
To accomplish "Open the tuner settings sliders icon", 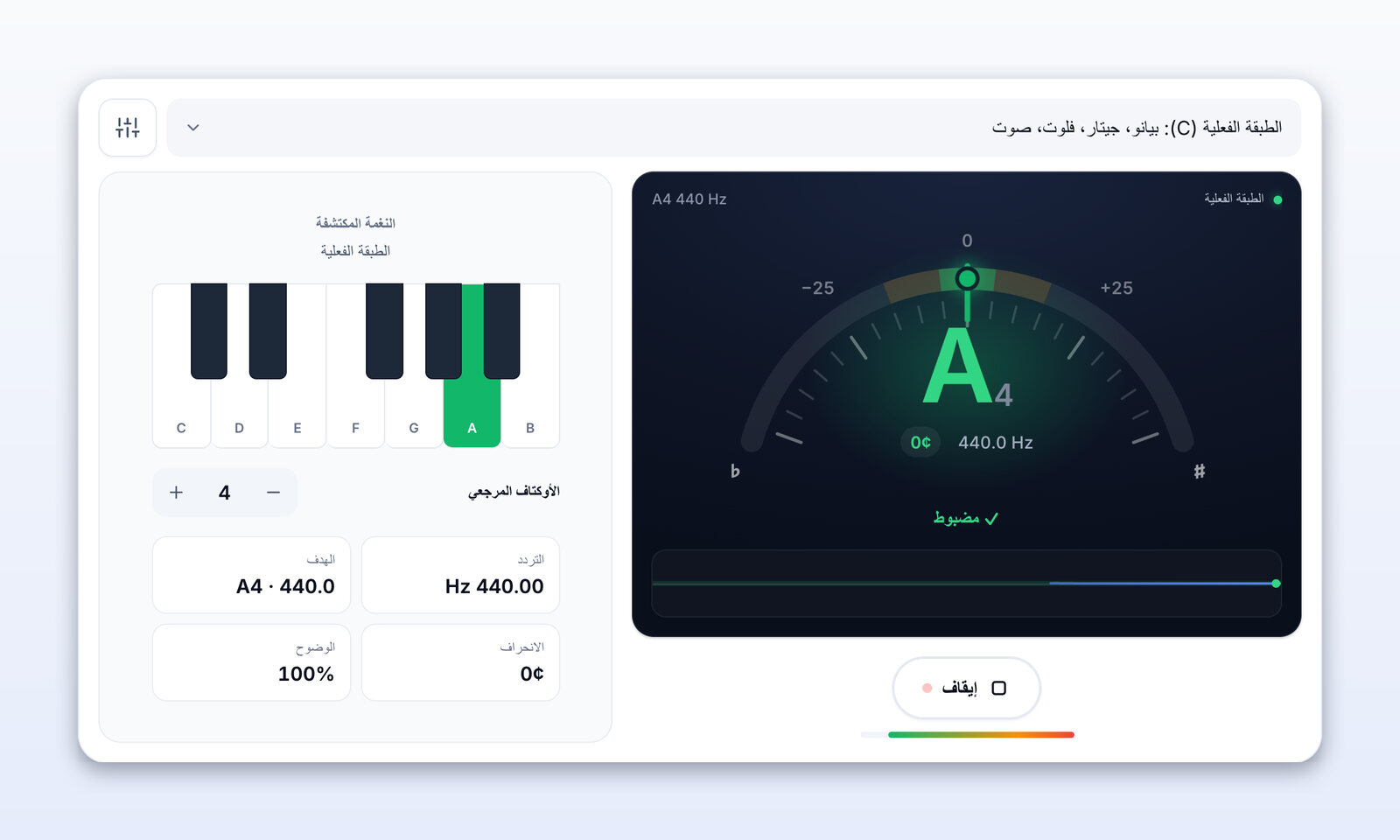I will coord(128,128).
